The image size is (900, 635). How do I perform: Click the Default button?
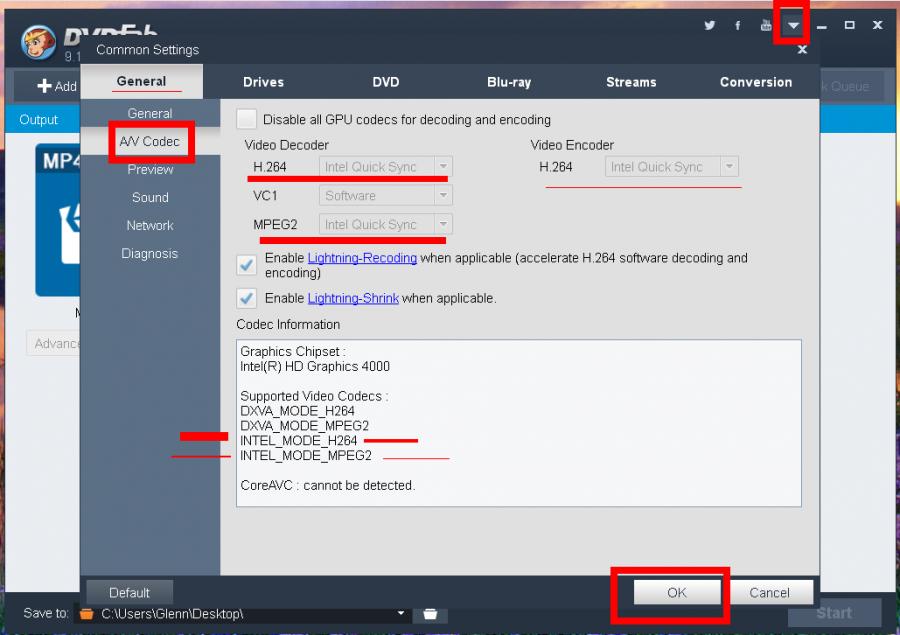129,593
